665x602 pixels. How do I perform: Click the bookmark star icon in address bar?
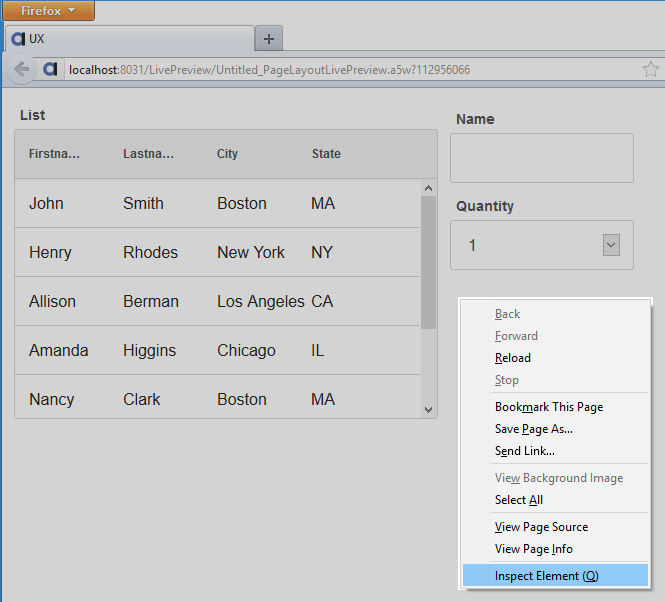point(651,69)
